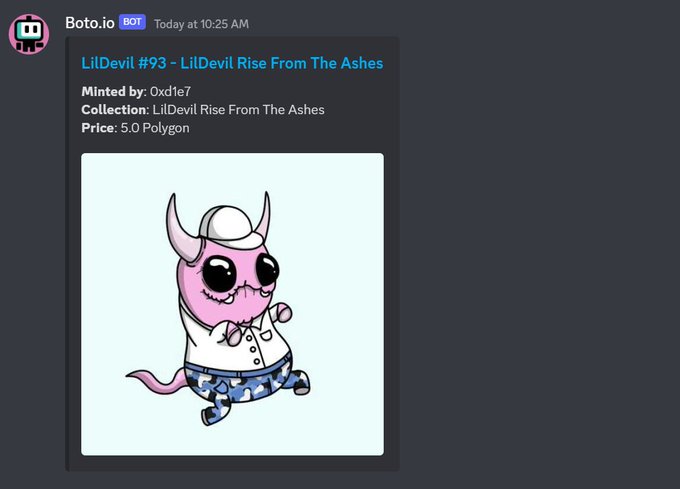Image resolution: width=680 pixels, height=489 pixels.
Task: Click the Collection name text line
Action: click(203, 110)
